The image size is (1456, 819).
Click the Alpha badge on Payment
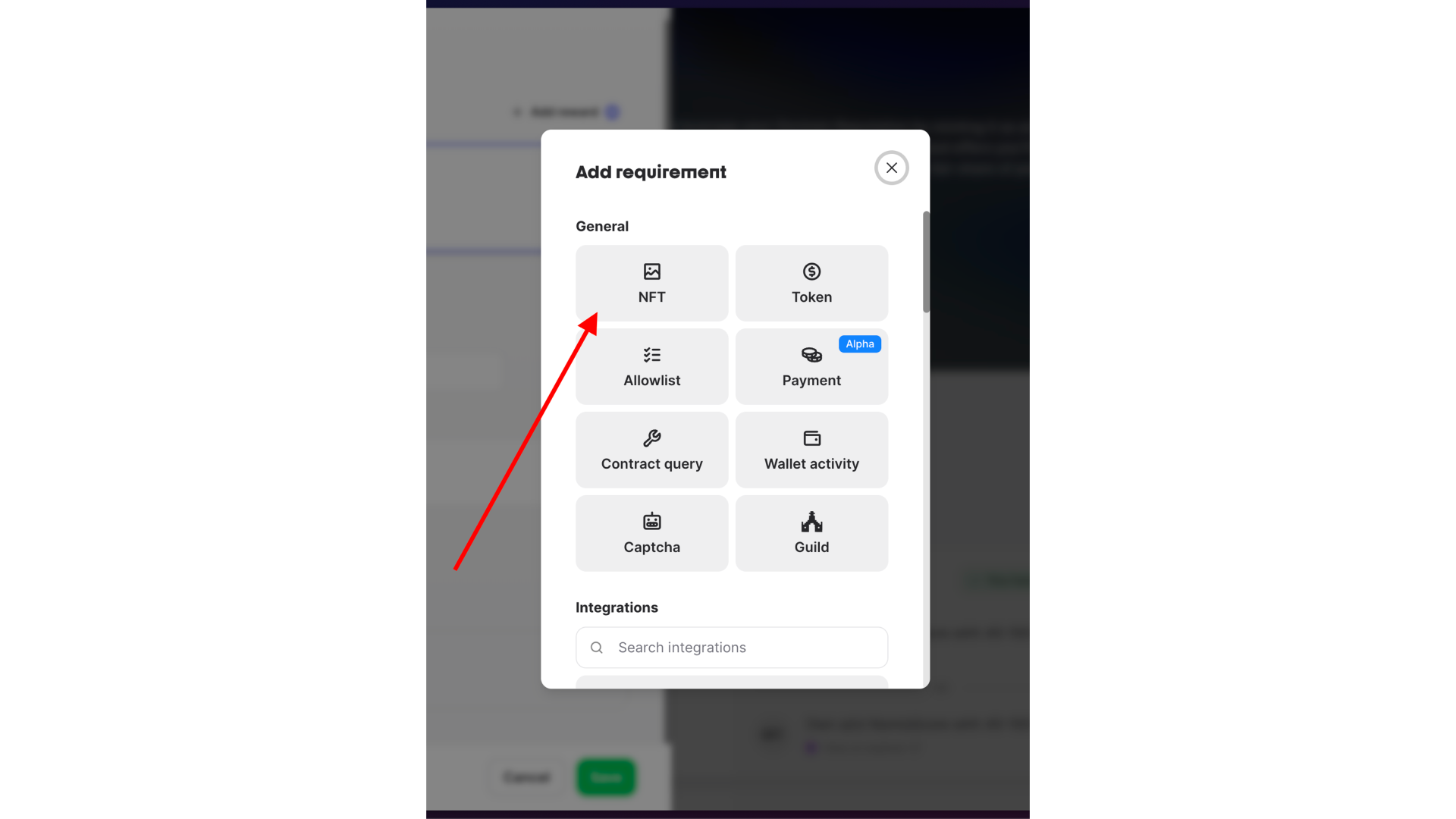pos(859,343)
